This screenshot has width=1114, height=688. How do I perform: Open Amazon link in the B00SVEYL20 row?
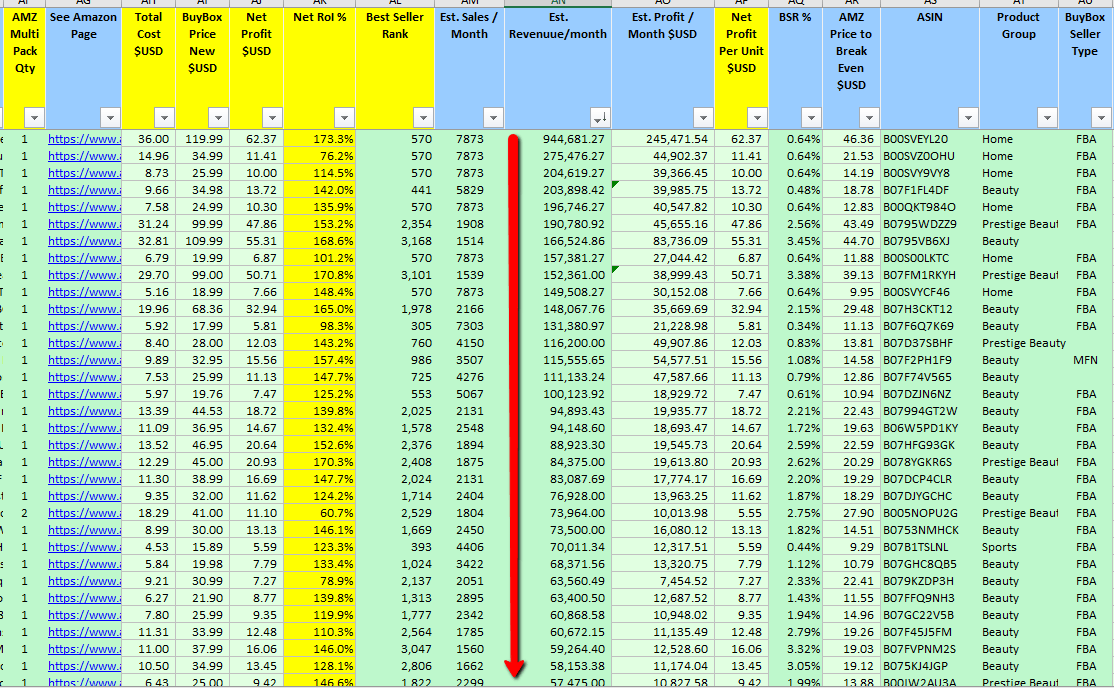click(84, 139)
